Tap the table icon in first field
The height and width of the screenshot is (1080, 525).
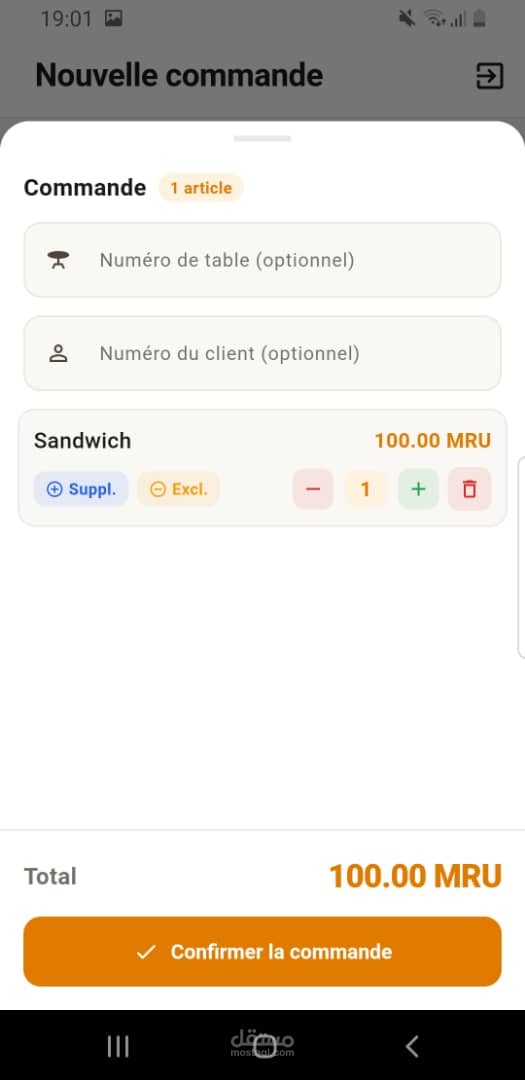(x=58, y=260)
